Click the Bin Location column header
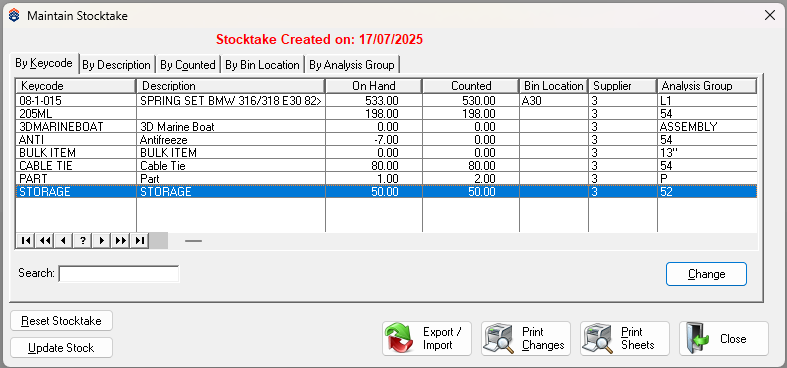The image size is (787, 368). click(554, 86)
